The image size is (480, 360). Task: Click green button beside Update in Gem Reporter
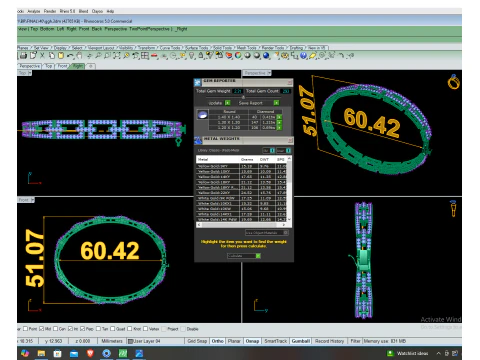point(228,103)
